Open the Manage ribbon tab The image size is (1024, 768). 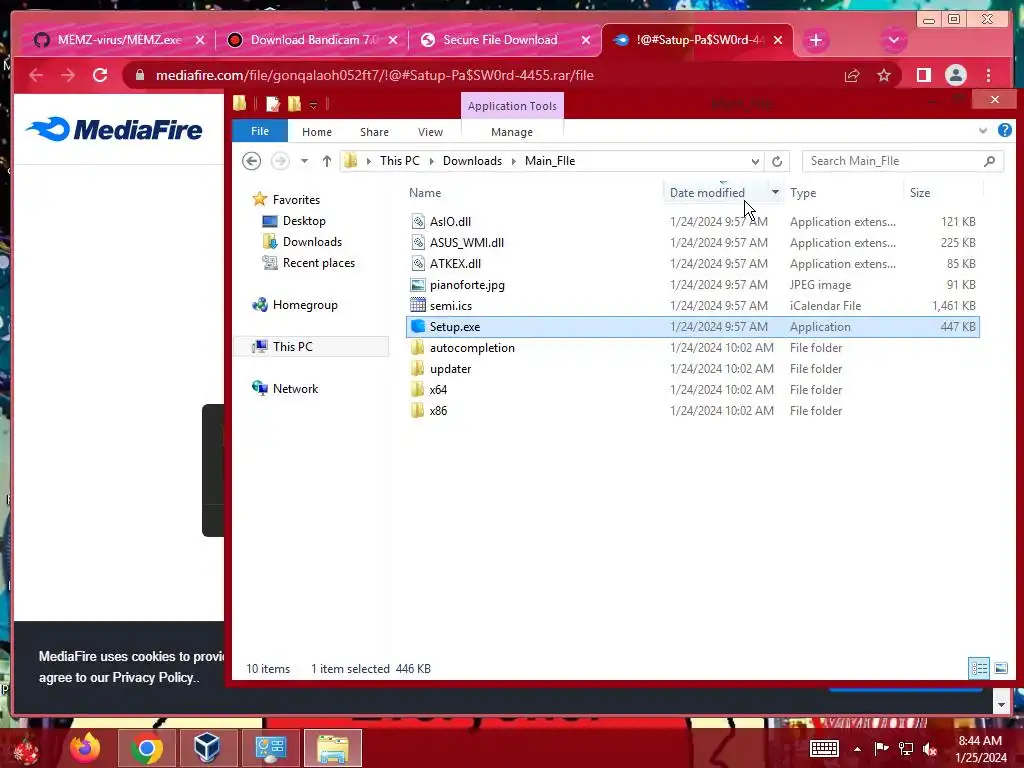coord(512,132)
